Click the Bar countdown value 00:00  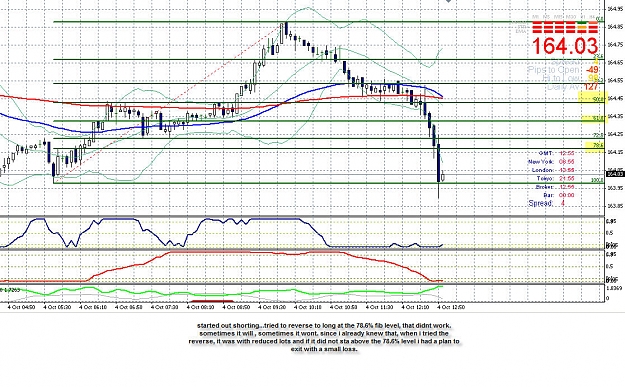click(567, 195)
